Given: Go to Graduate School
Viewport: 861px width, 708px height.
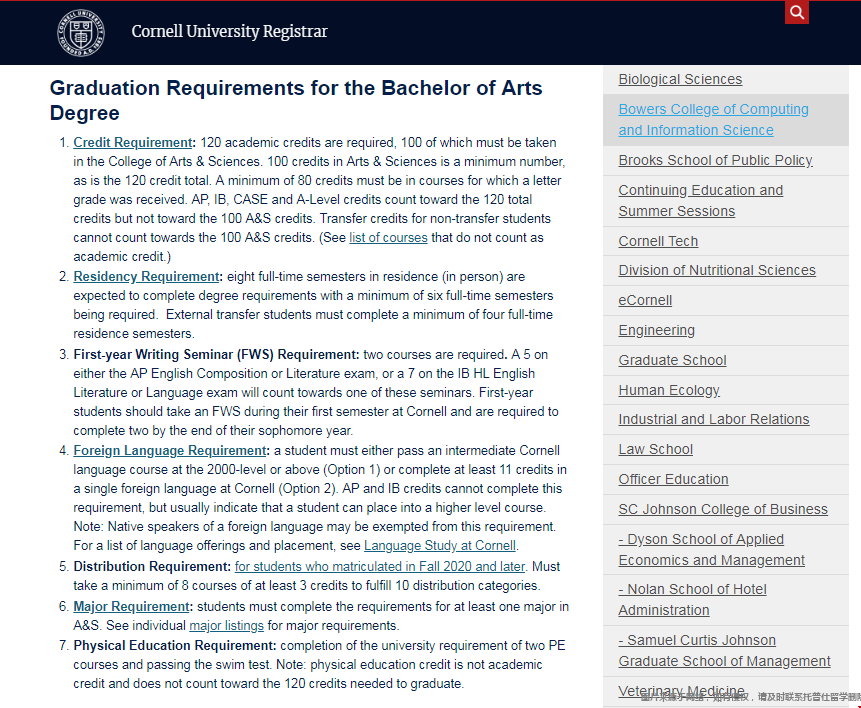Looking at the screenshot, I should 673,360.
